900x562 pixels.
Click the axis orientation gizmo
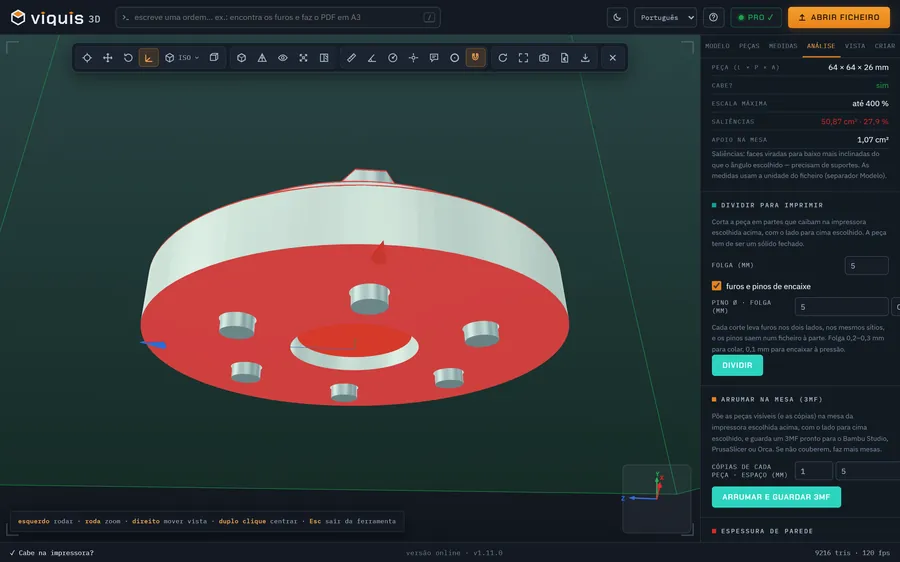pyautogui.click(x=657, y=498)
